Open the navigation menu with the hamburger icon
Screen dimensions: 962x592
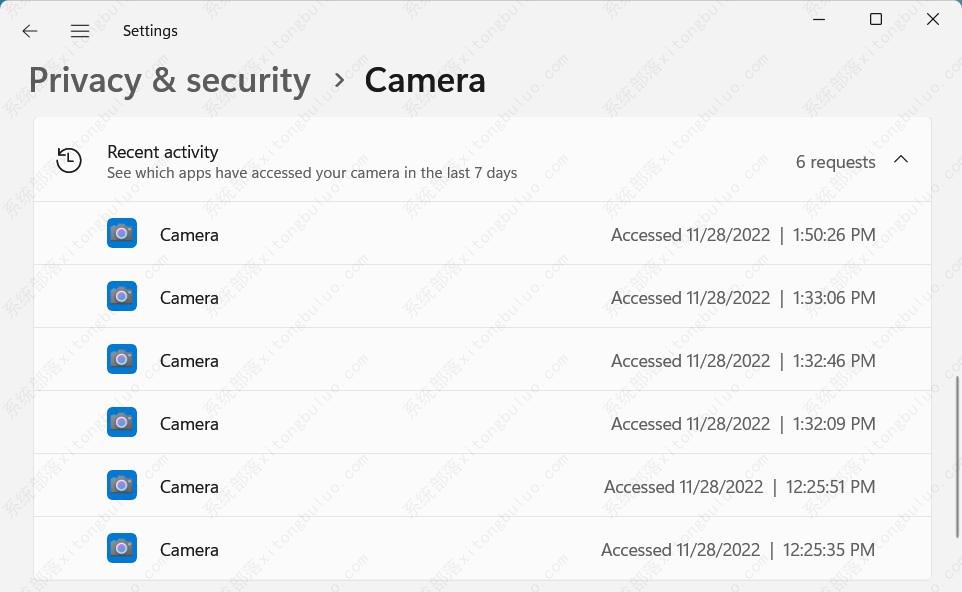click(x=80, y=31)
